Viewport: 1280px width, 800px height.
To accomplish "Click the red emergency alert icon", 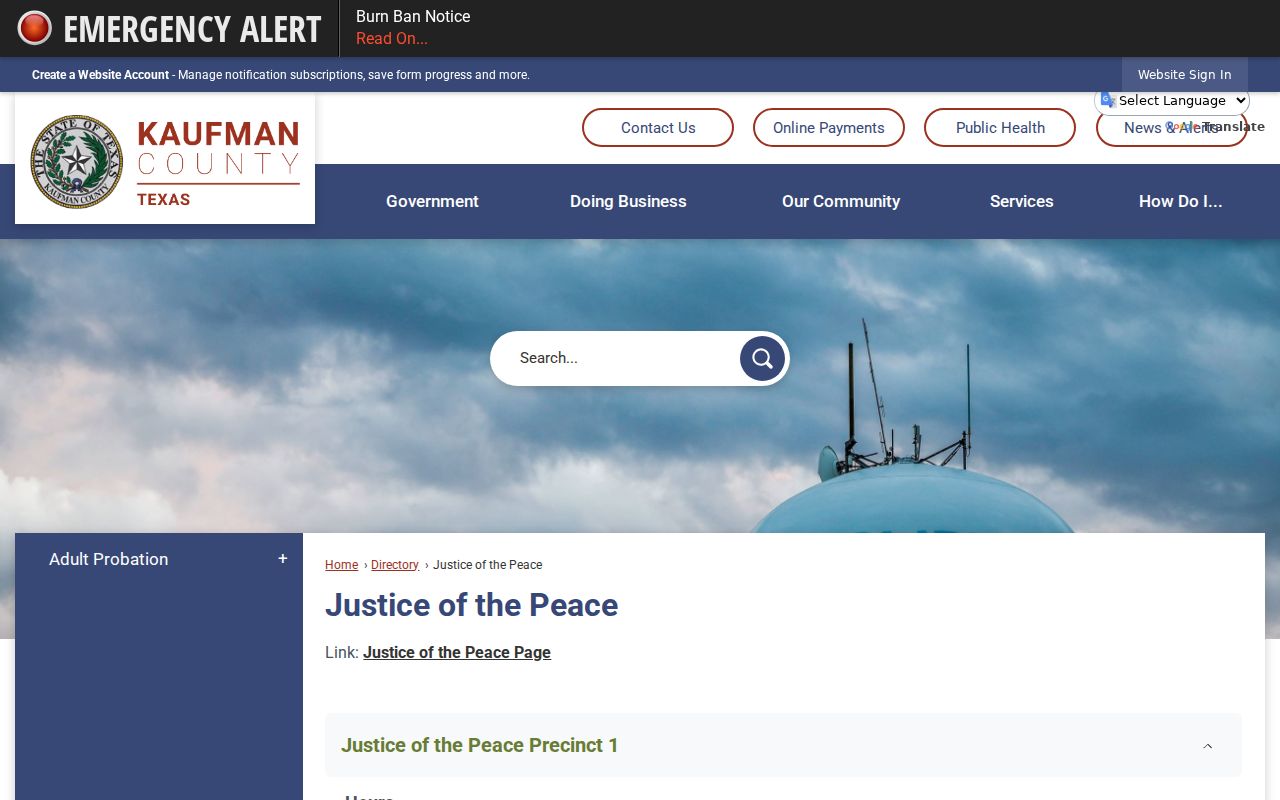I will pyautogui.click(x=35, y=28).
